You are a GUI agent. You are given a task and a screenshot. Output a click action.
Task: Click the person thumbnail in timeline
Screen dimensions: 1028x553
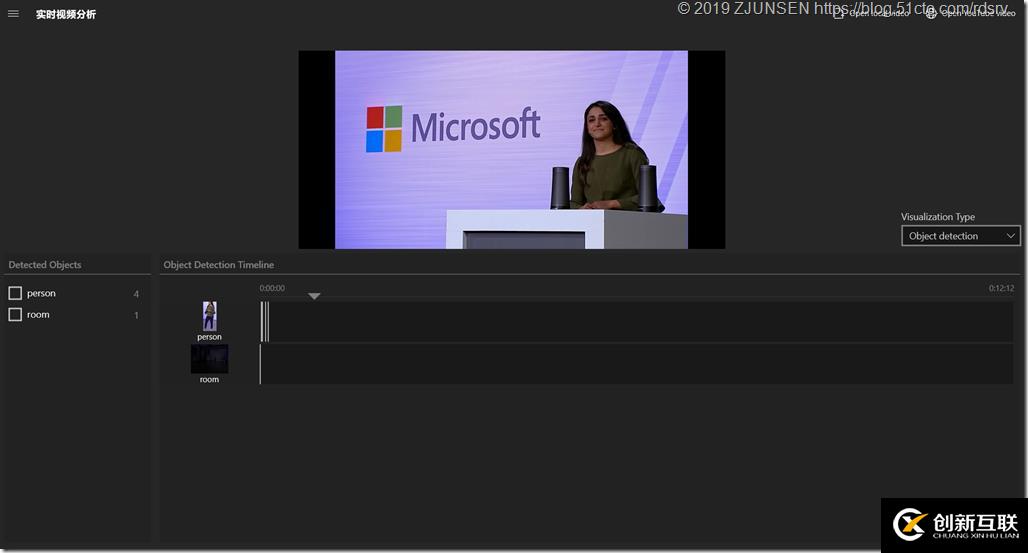tap(209, 316)
